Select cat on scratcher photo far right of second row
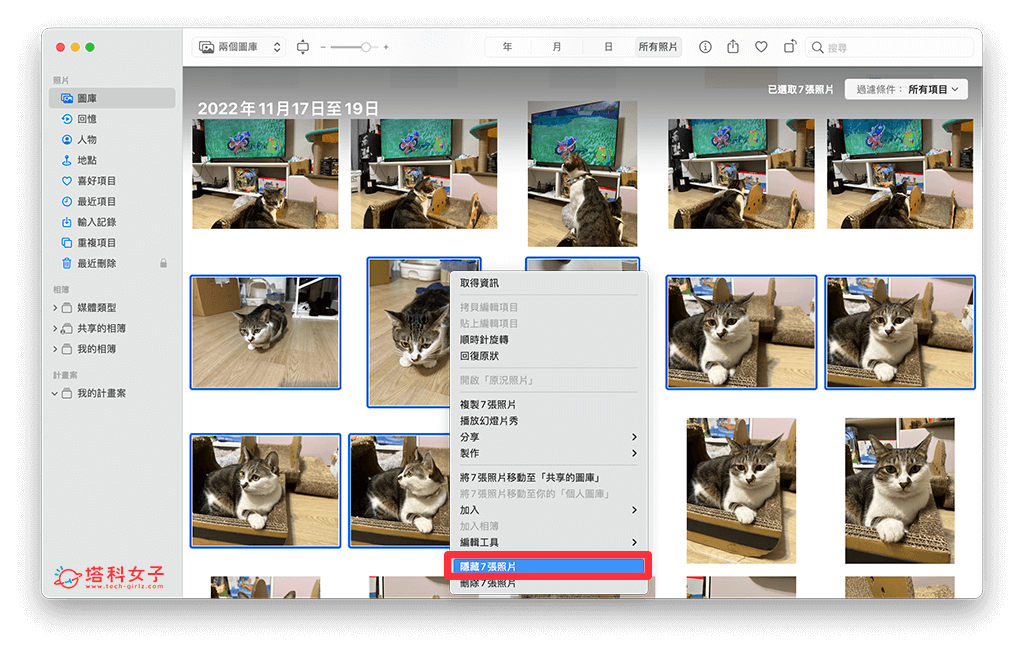This screenshot has height=653, width=1024. pos(900,332)
